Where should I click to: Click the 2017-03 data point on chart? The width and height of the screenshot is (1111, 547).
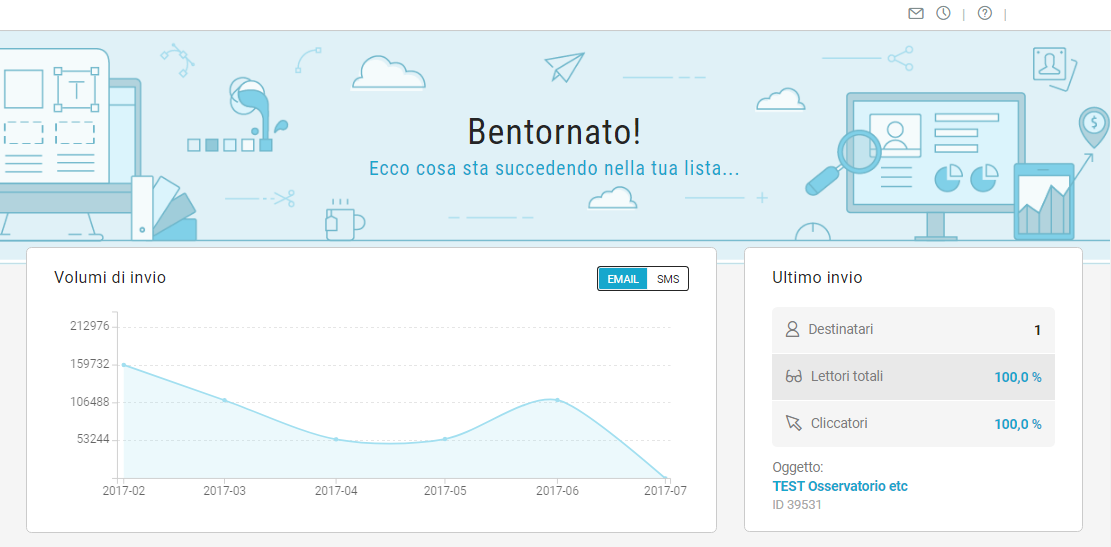point(224,400)
